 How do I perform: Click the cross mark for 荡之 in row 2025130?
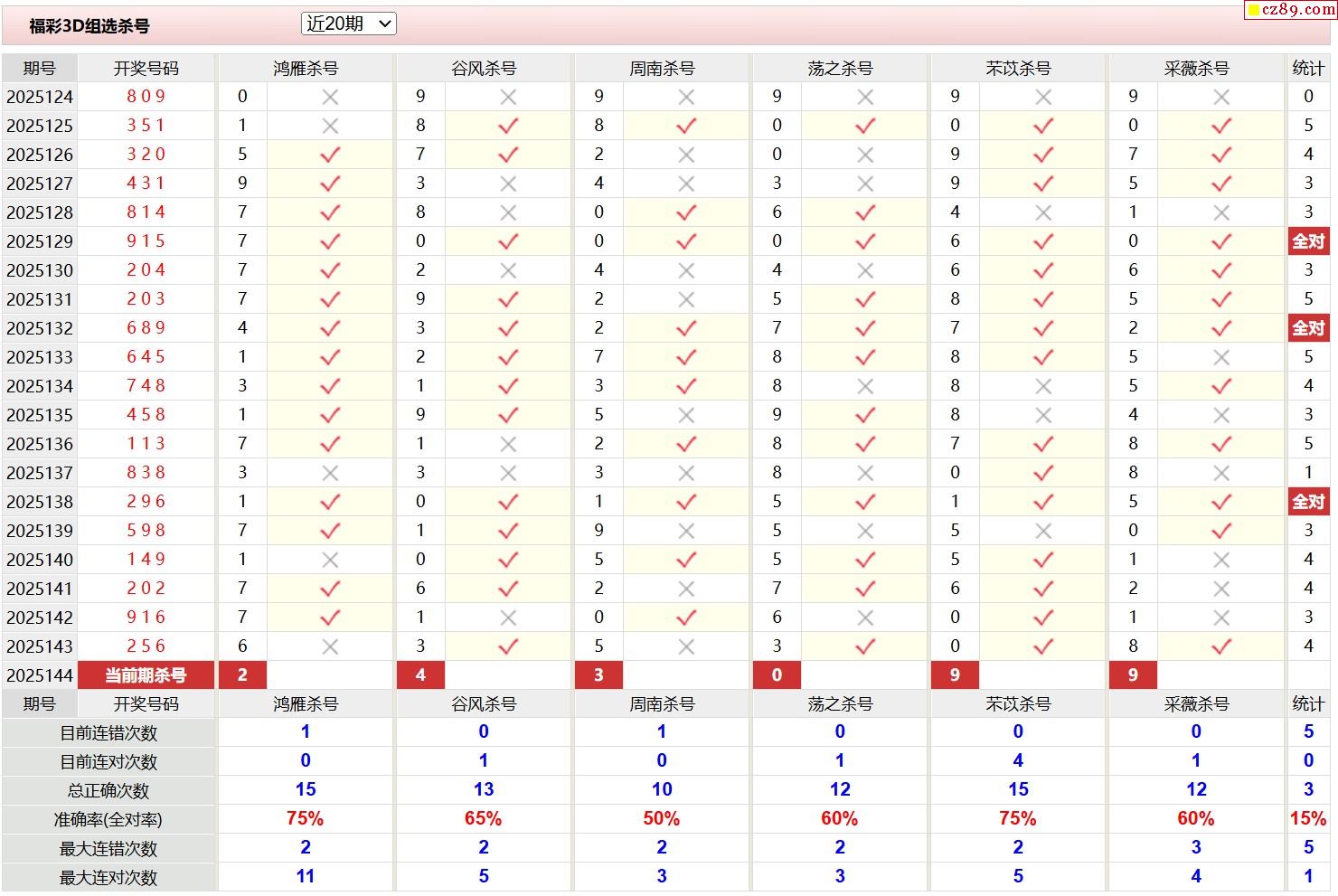(864, 270)
